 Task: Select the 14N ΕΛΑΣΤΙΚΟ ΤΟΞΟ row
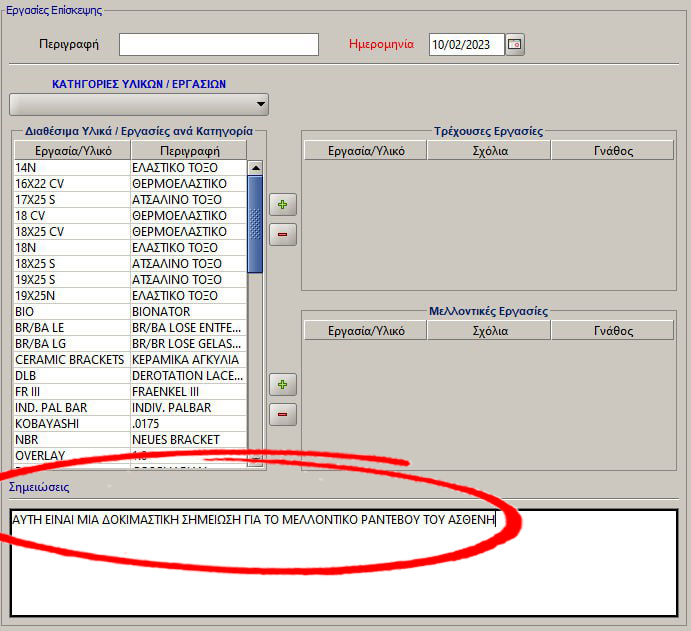[70, 168]
